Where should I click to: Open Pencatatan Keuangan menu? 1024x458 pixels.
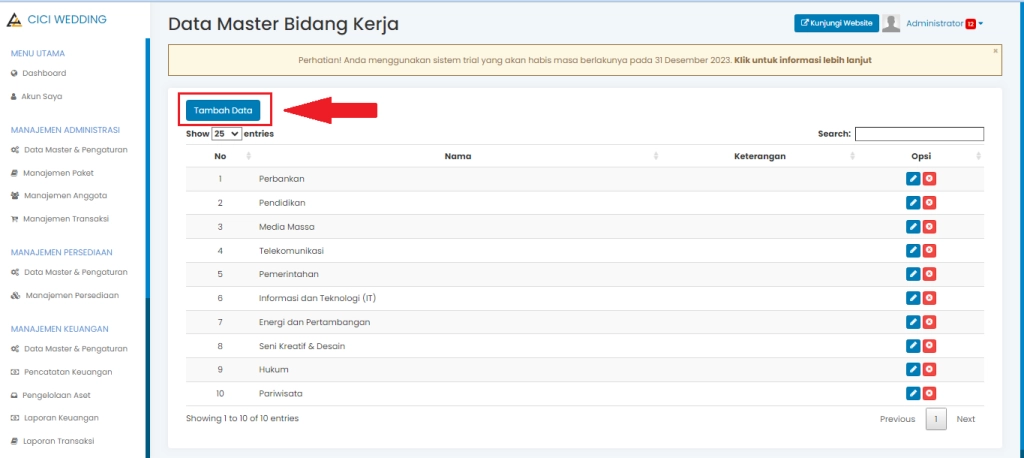[x=62, y=372]
